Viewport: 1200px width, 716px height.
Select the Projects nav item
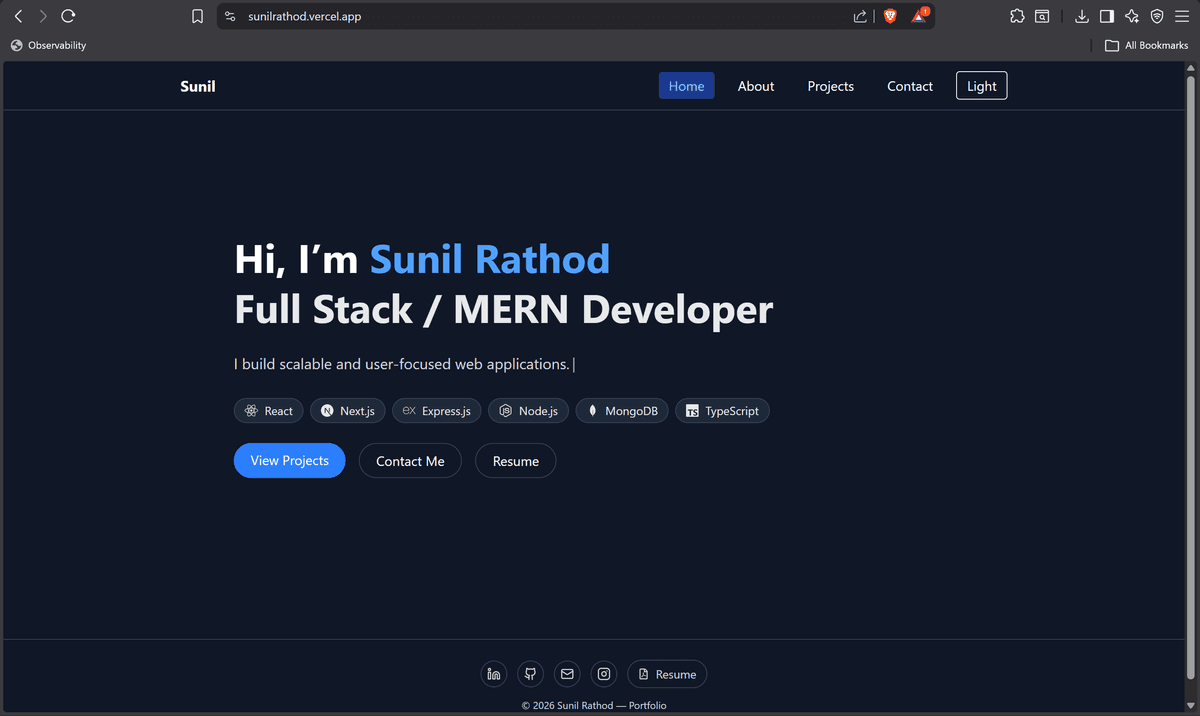[x=830, y=86]
